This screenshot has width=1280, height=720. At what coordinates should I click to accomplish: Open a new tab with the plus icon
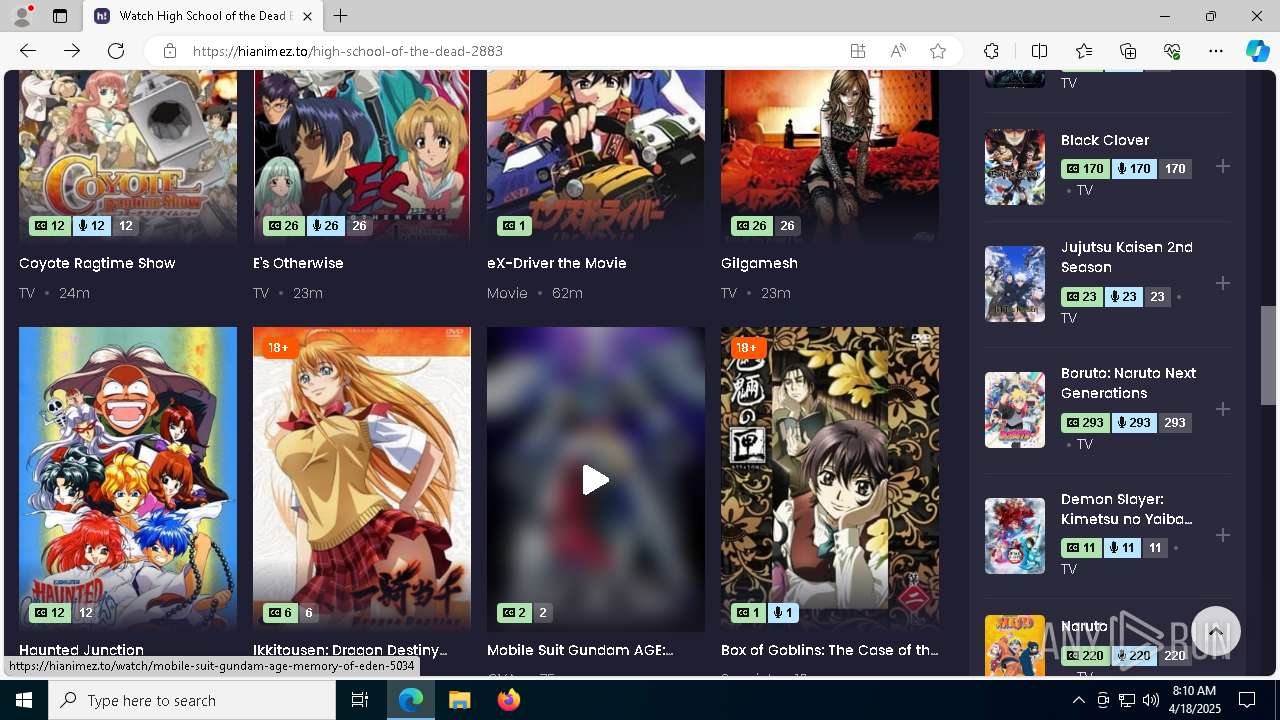point(341,16)
